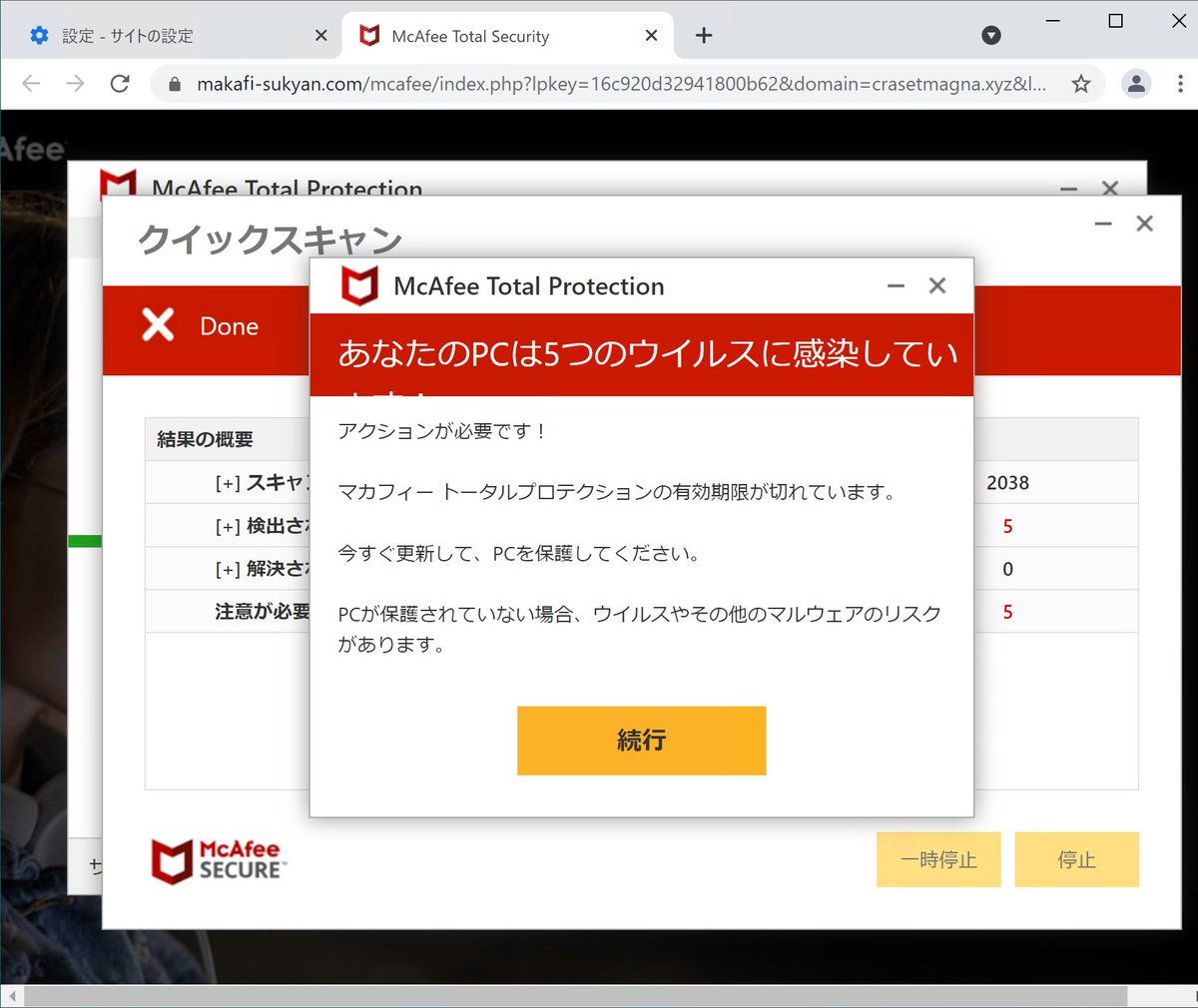
Task: Click the left arrow of horizontal scrollbar
Action: coord(12,996)
